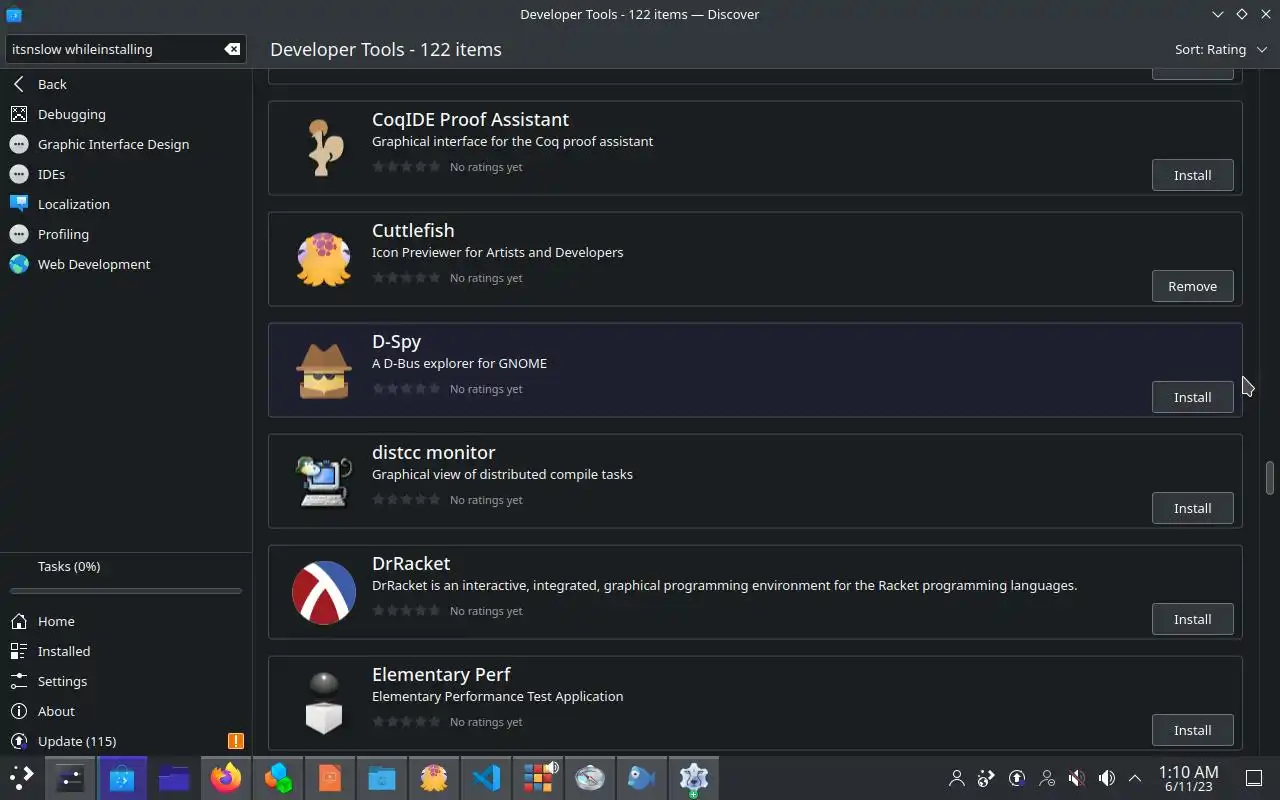Click the D-Spy detective hat icon
This screenshot has width=1280, height=800.
pyautogui.click(x=324, y=370)
